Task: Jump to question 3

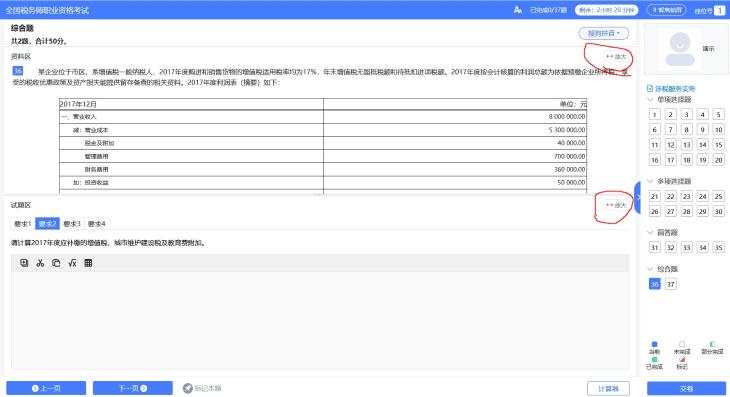Action: pyautogui.click(x=686, y=114)
